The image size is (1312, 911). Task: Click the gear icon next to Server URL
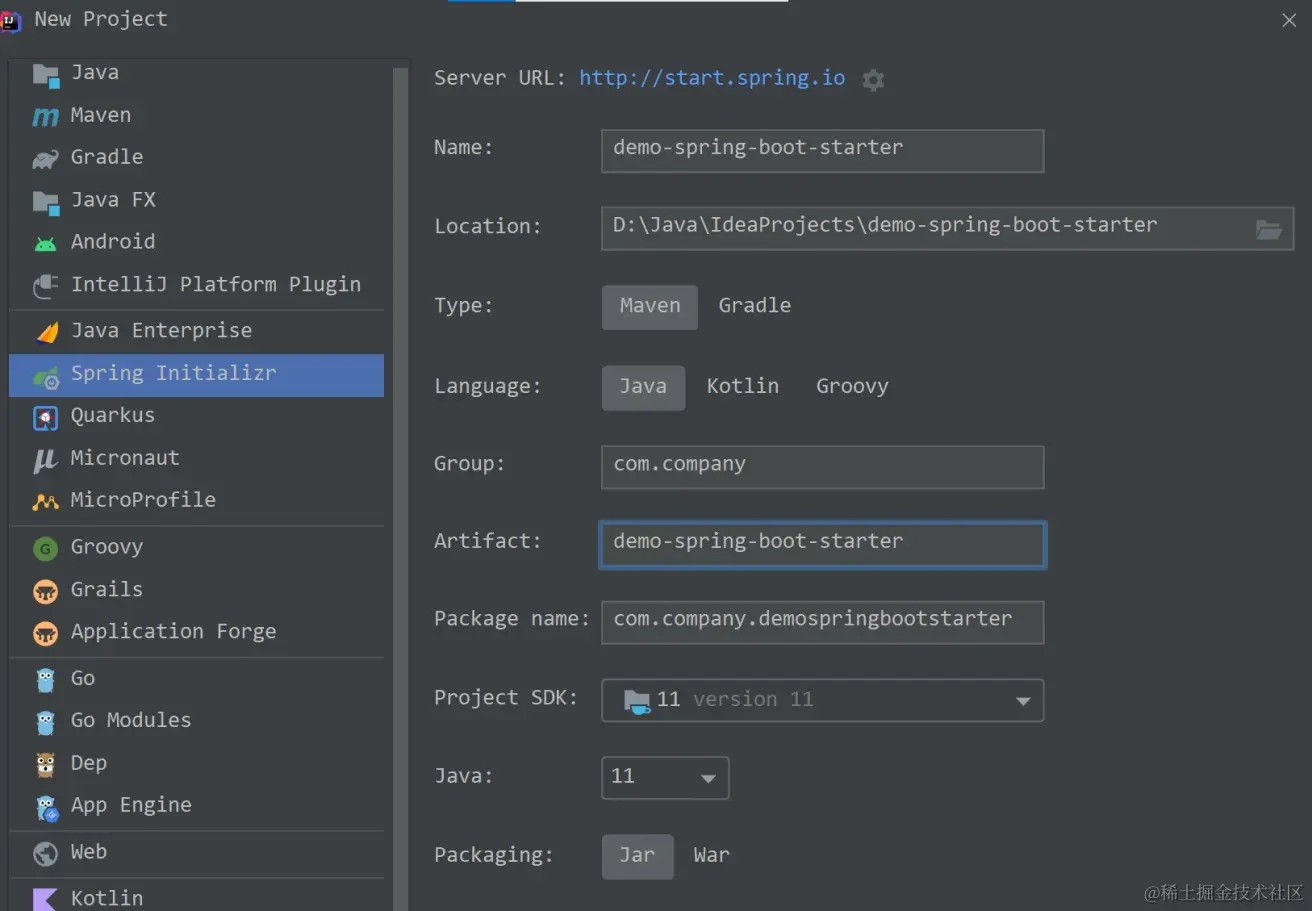[x=873, y=80]
